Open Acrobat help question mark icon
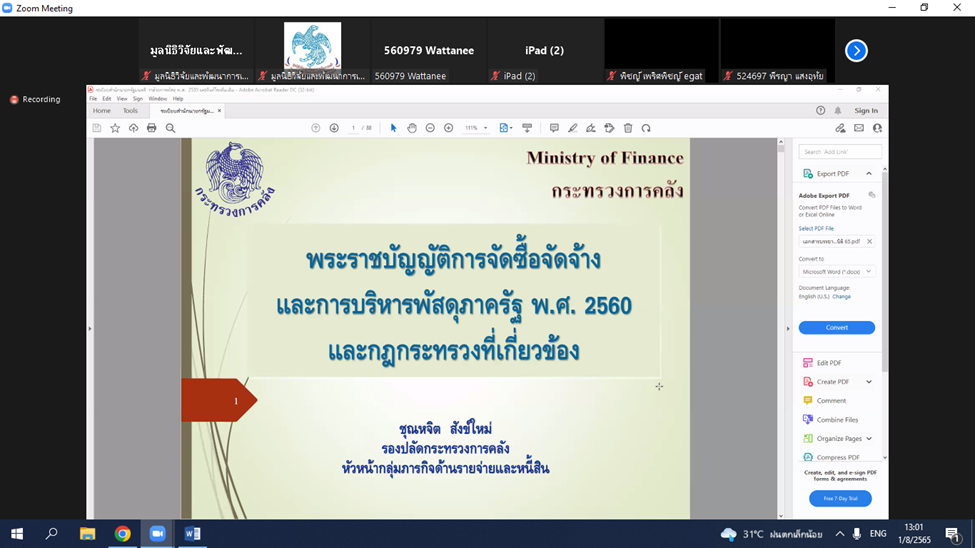Image resolution: width=975 pixels, height=548 pixels. click(x=820, y=111)
